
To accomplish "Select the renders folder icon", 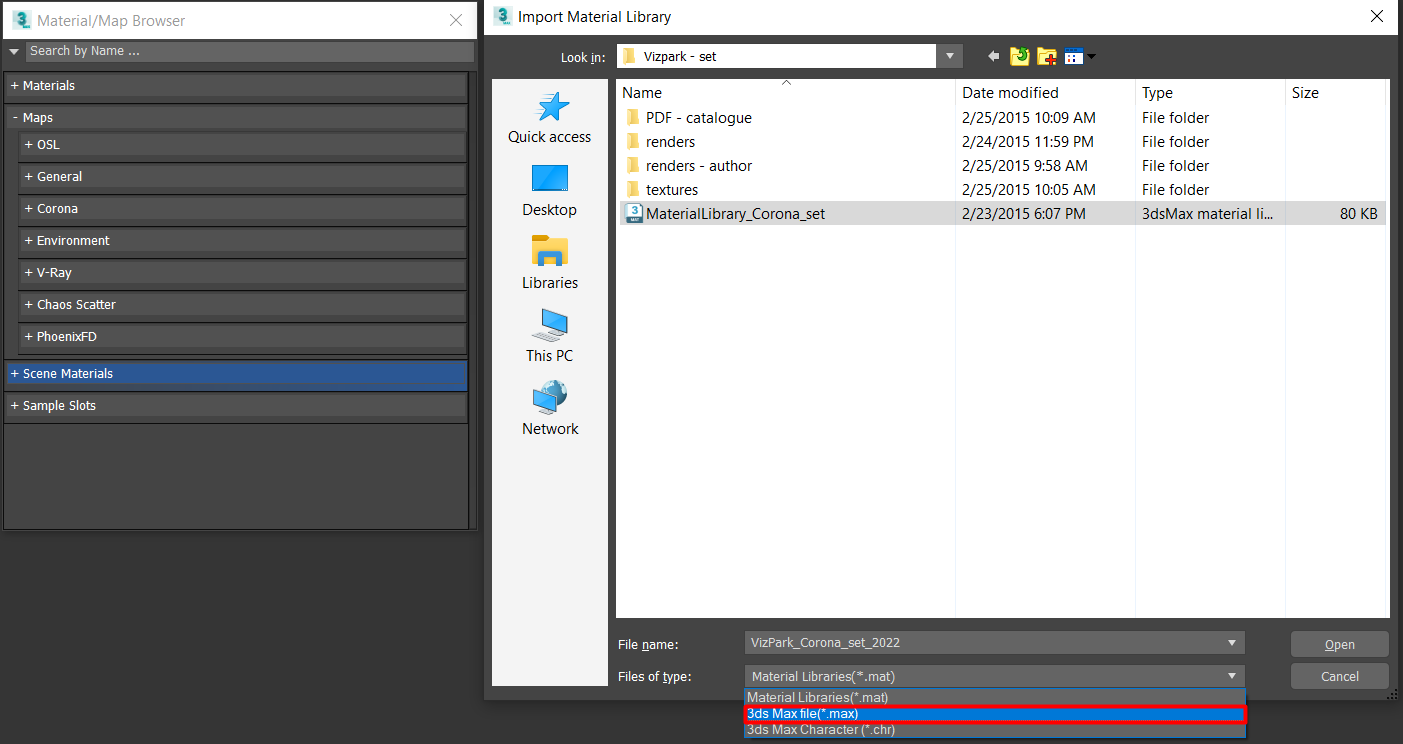I will [632, 142].
